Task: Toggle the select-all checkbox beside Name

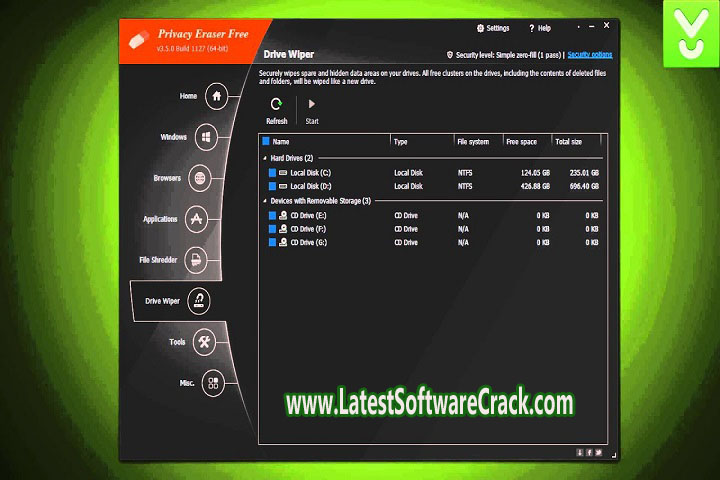Action: pos(265,141)
